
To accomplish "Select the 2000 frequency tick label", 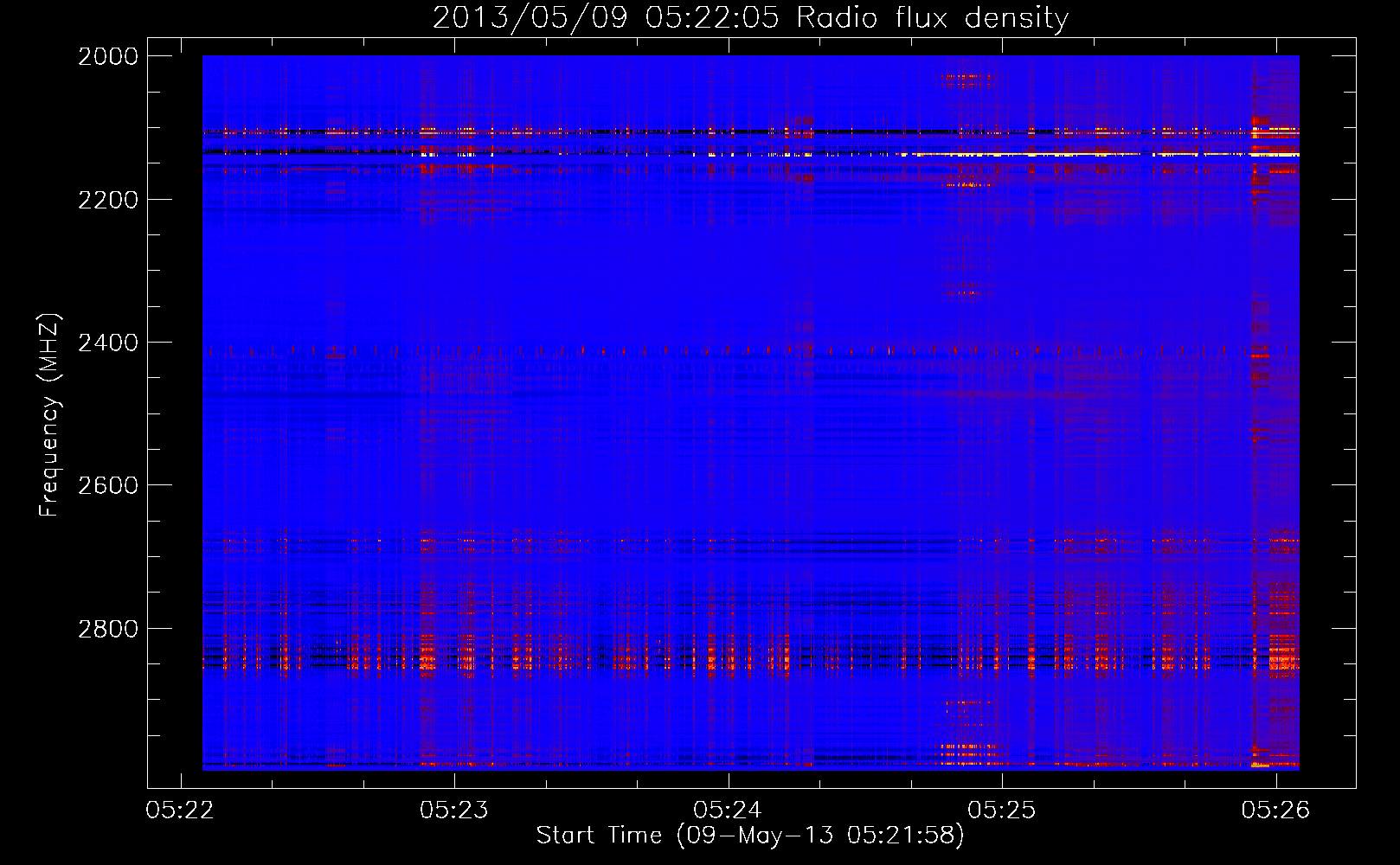I will pyautogui.click(x=108, y=56).
